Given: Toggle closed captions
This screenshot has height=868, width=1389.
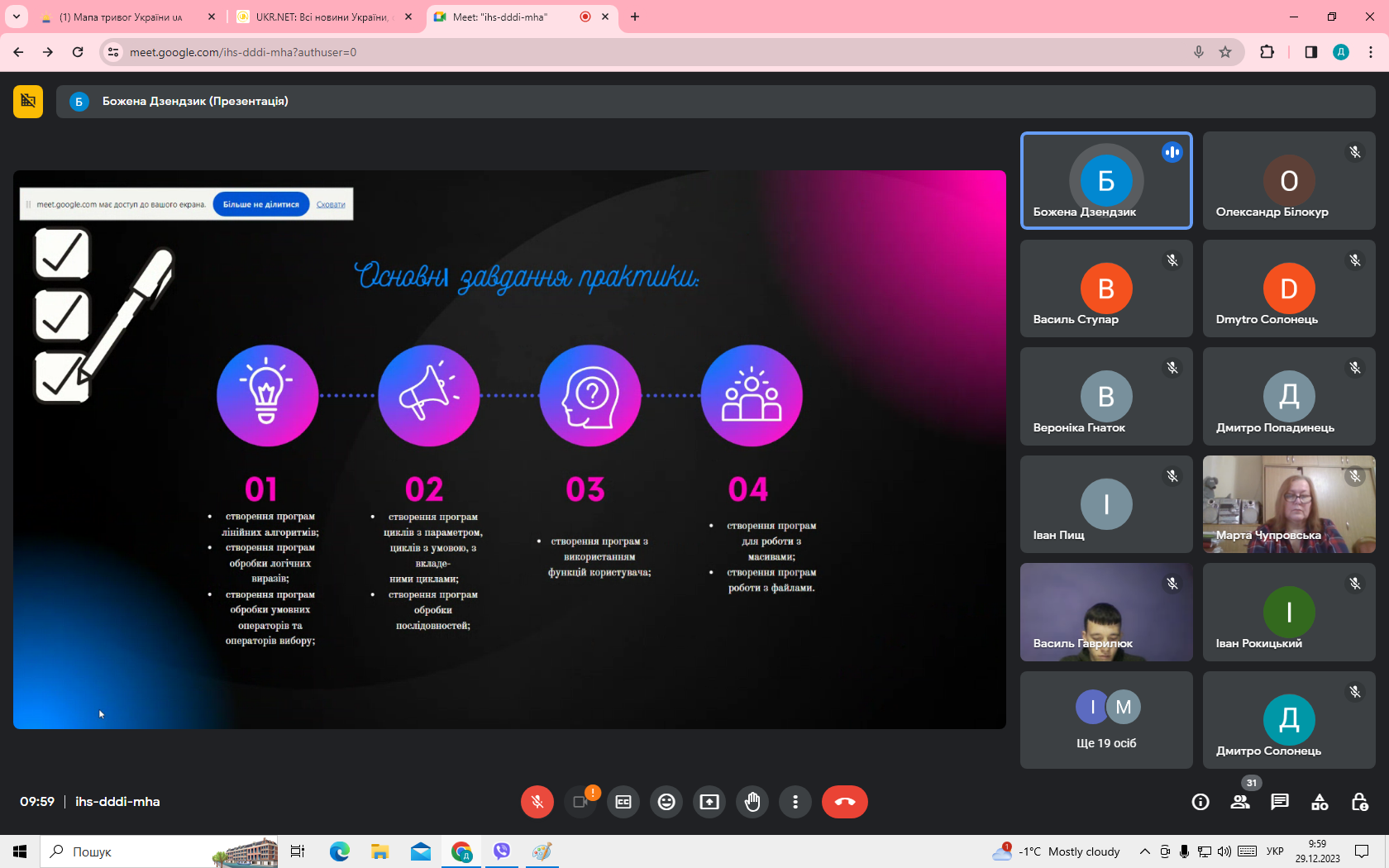Looking at the screenshot, I should tap(623, 802).
